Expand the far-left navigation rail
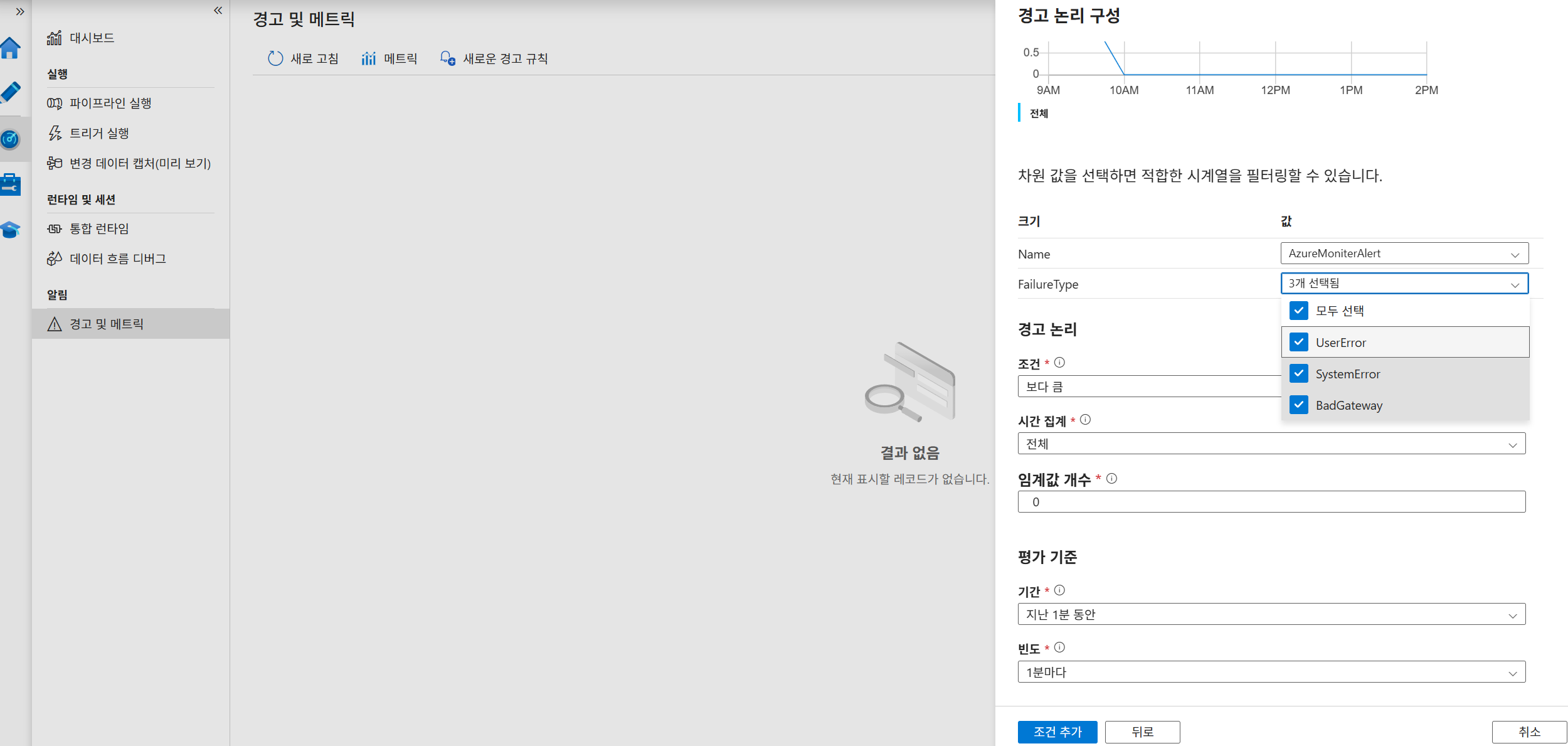The image size is (1568, 746). tap(20, 11)
